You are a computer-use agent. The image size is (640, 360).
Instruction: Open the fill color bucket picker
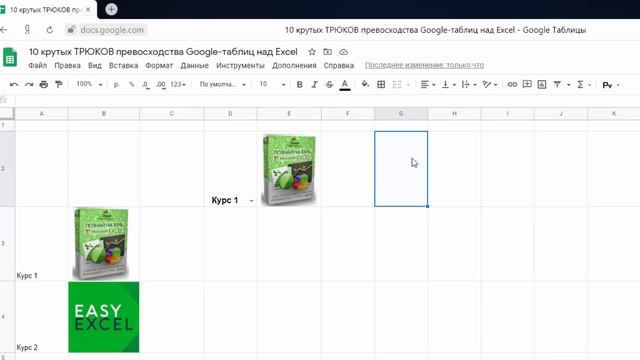click(x=365, y=84)
